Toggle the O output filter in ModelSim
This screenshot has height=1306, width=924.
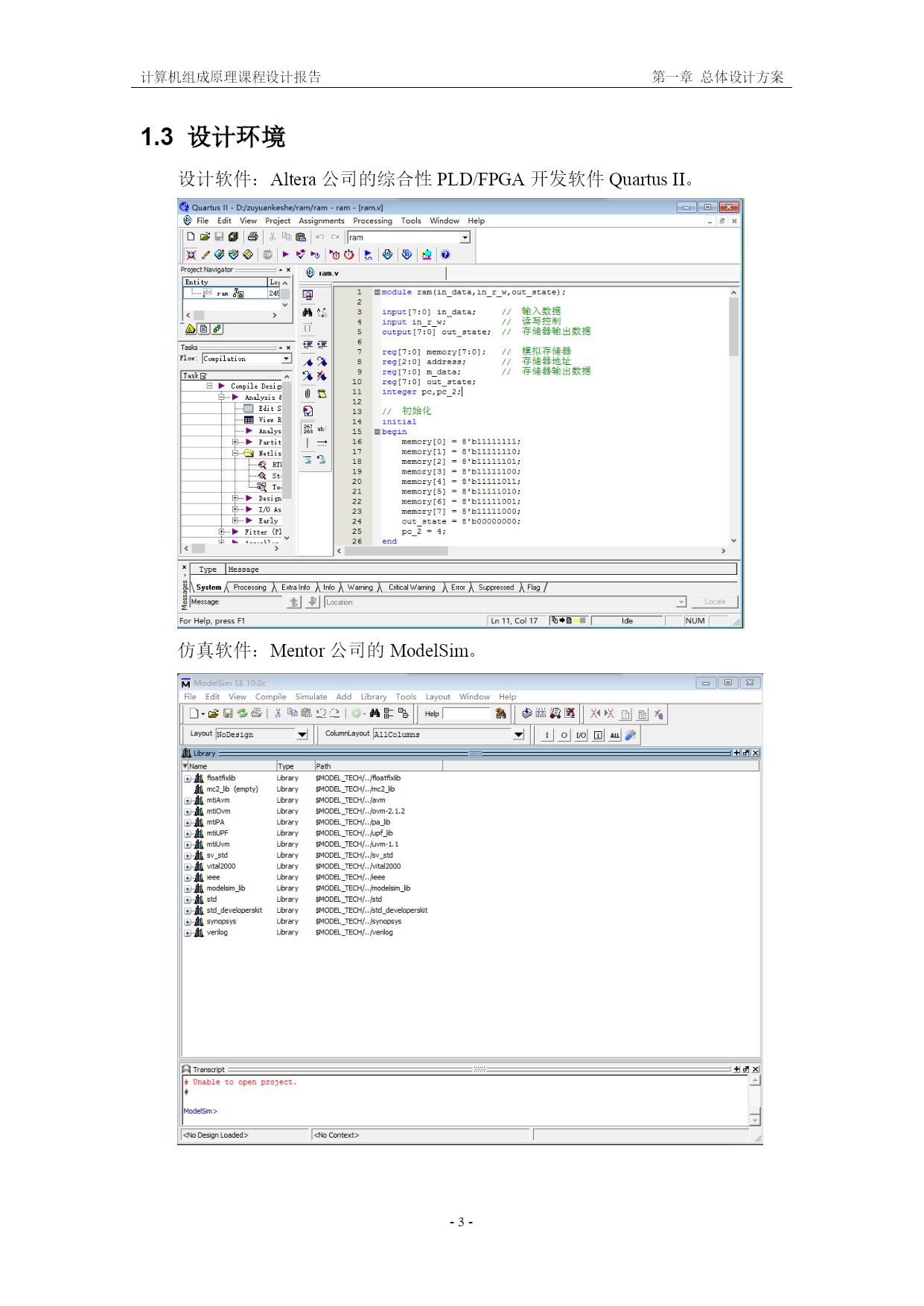(x=564, y=735)
